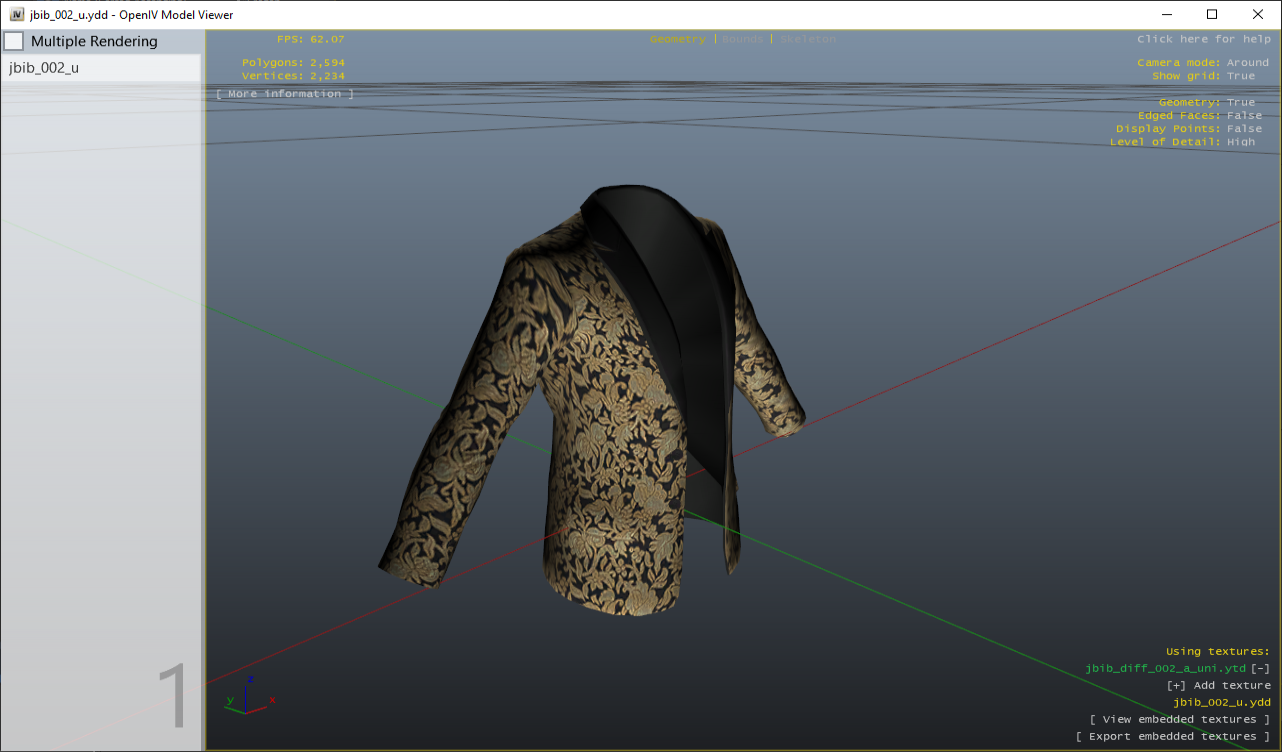Enable the Multiple Rendering checkbox
1282x752 pixels.
click(14, 41)
